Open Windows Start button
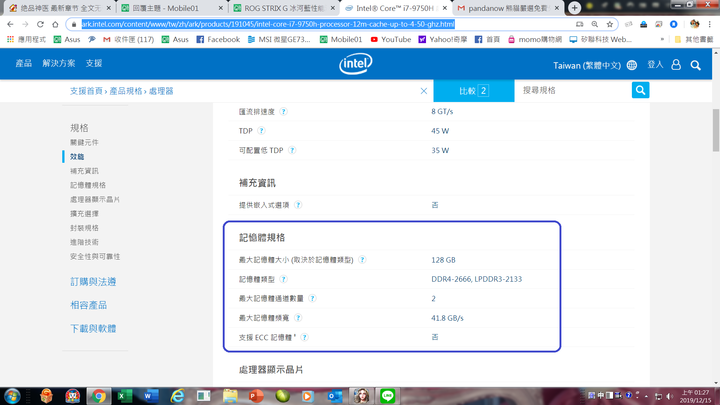Viewport: 720px width, 405px height. [x=12, y=396]
